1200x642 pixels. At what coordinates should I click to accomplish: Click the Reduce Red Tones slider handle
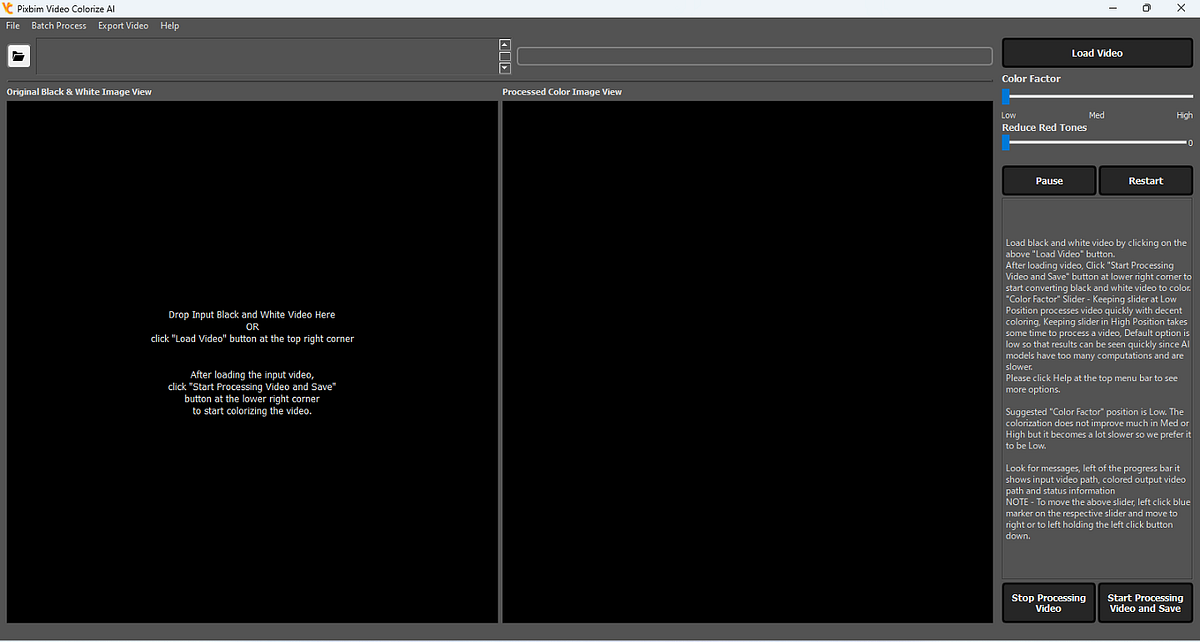1006,143
